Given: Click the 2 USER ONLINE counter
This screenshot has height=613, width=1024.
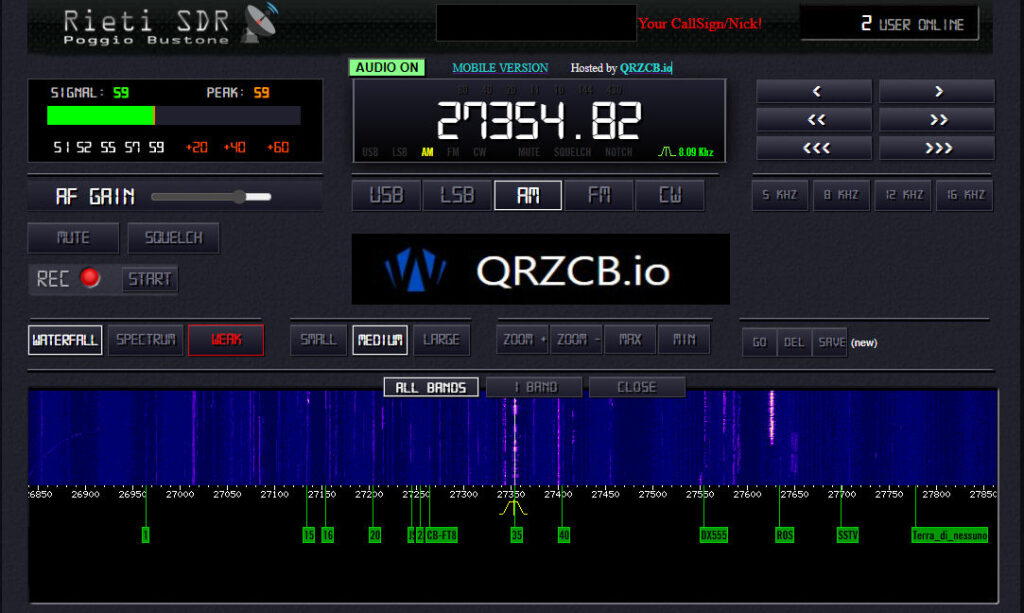Looking at the screenshot, I should 889,24.
